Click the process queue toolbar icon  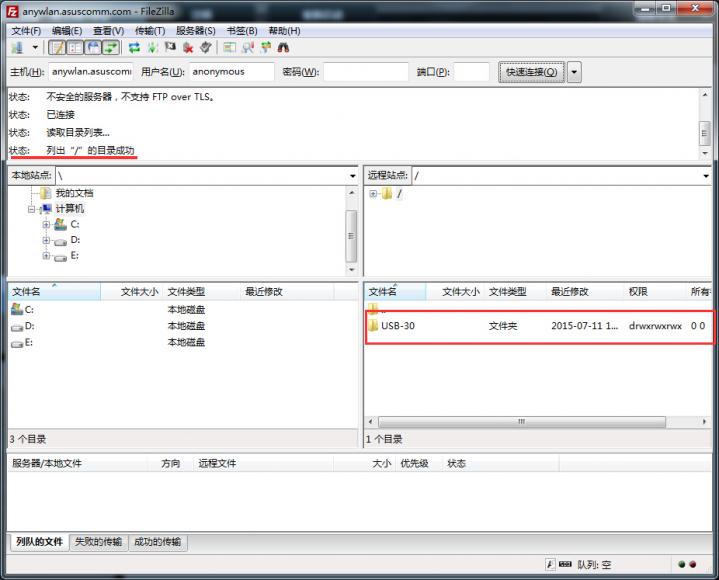152,48
